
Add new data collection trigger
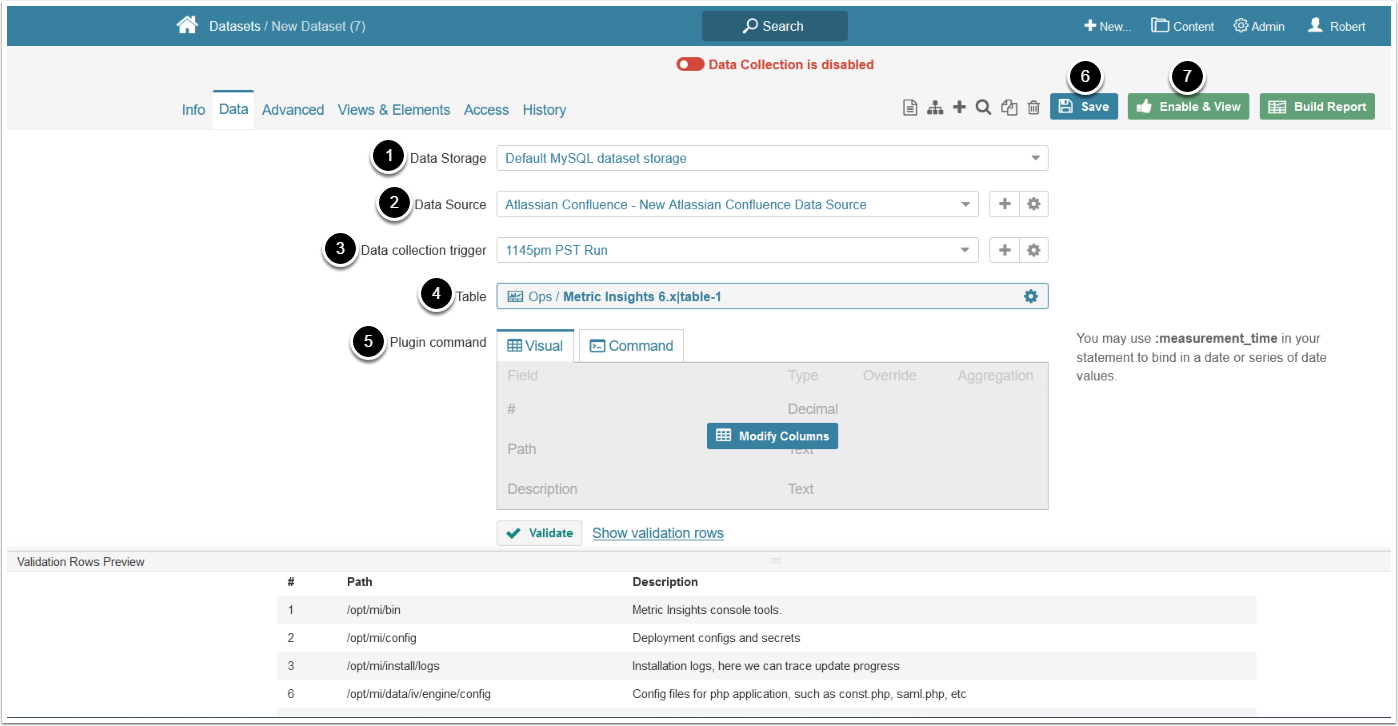1005,250
